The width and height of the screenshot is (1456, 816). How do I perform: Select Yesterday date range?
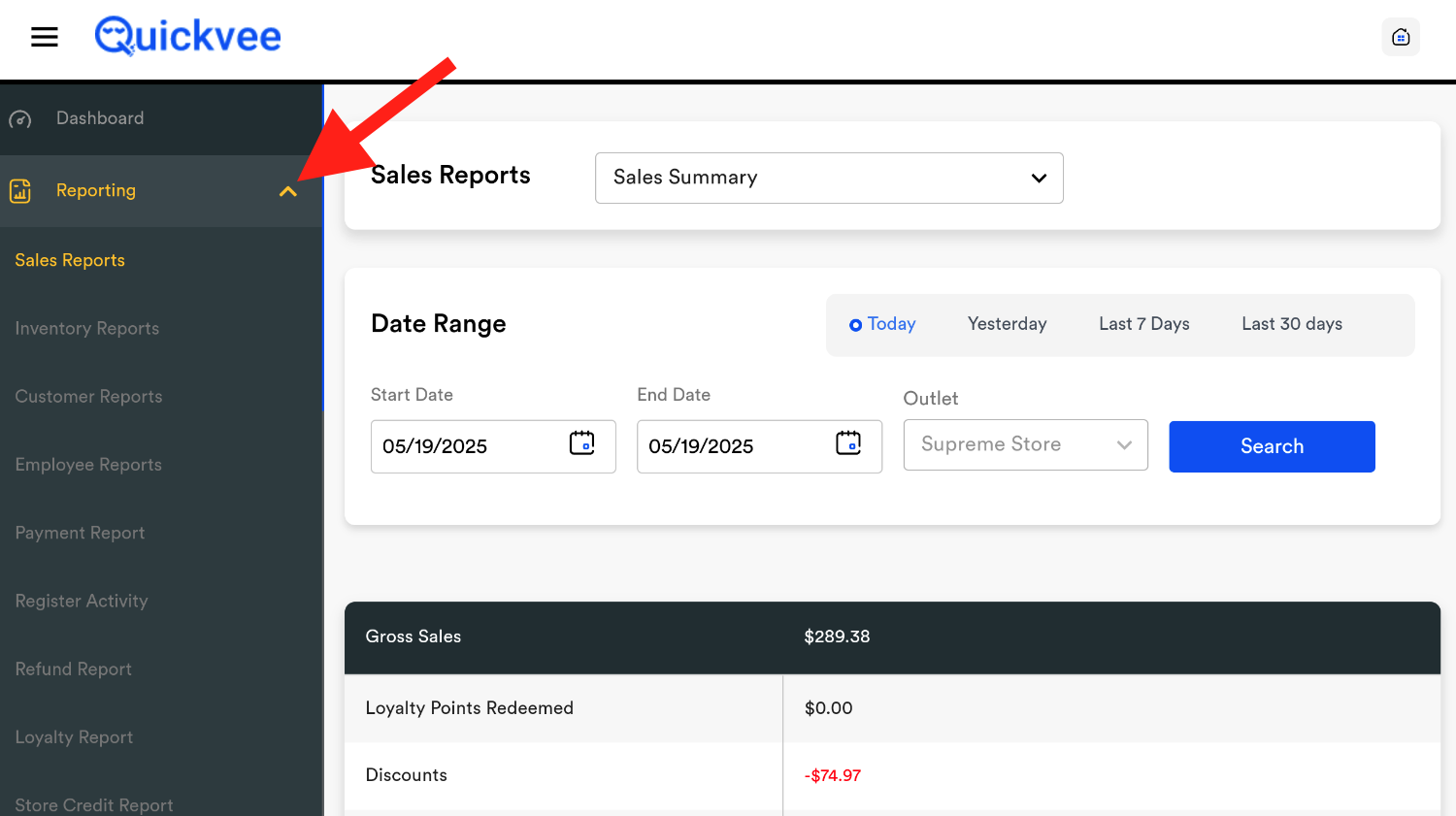pos(1007,324)
